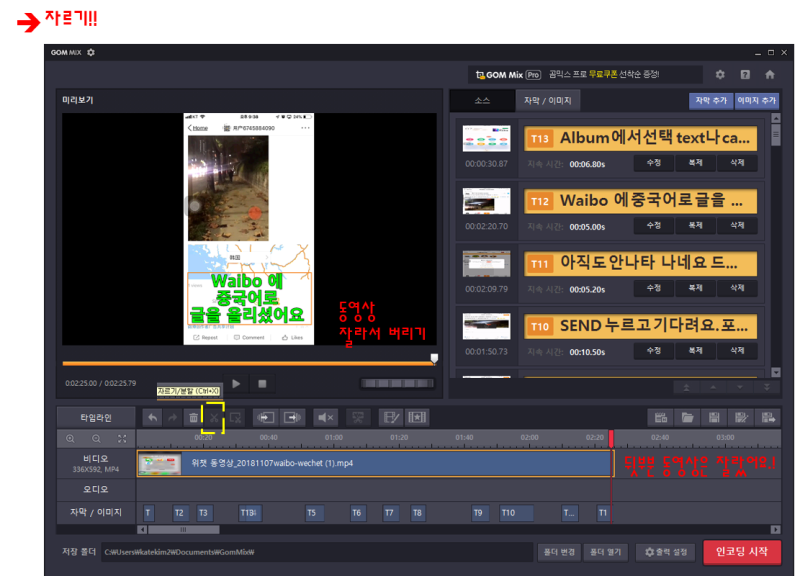Move subtitle to bottom with double down arrow
Viewport: 800px width, 576px height.
coord(766,388)
